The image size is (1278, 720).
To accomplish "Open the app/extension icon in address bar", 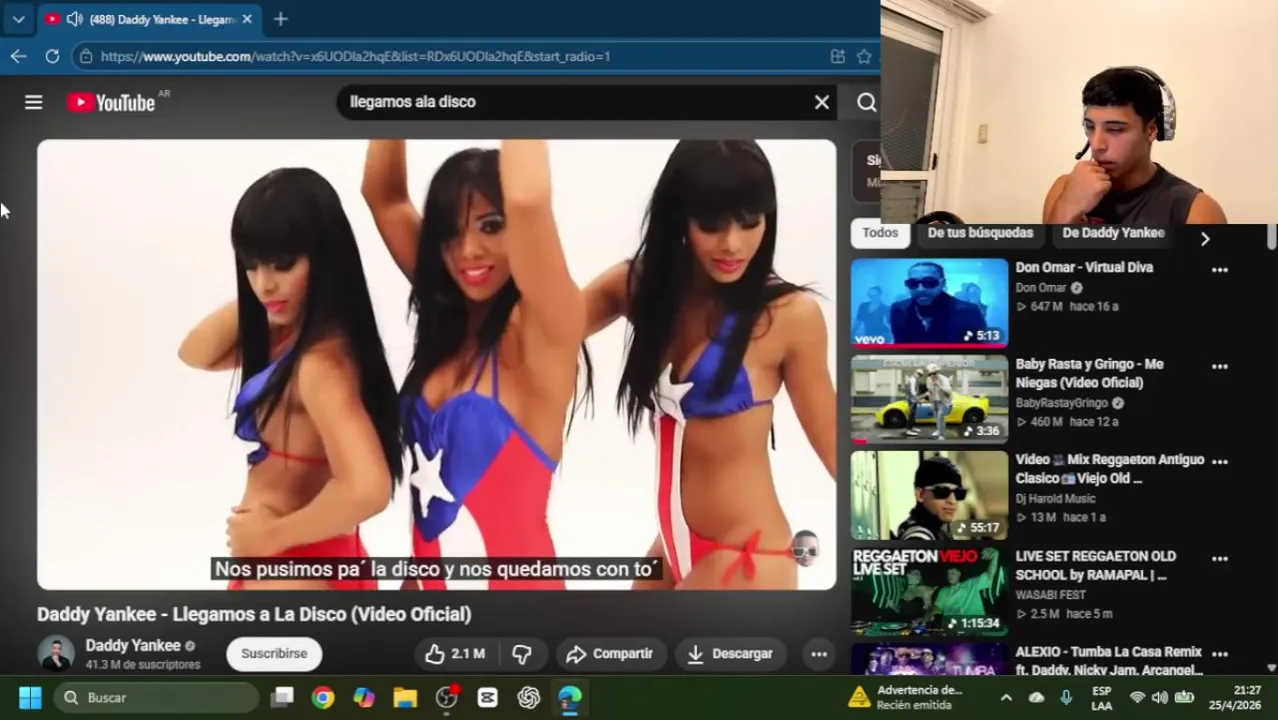I will pos(838,56).
